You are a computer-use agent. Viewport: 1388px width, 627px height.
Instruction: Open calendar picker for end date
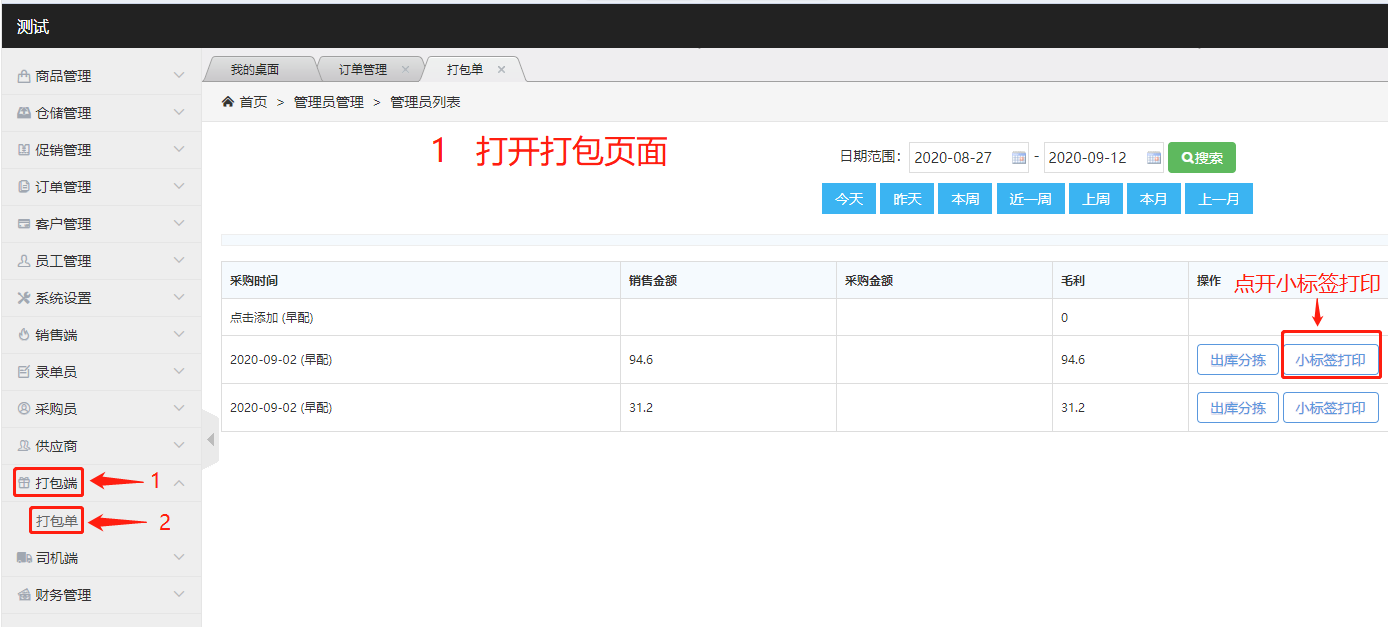pyautogui.click(x=1153, y=158)
